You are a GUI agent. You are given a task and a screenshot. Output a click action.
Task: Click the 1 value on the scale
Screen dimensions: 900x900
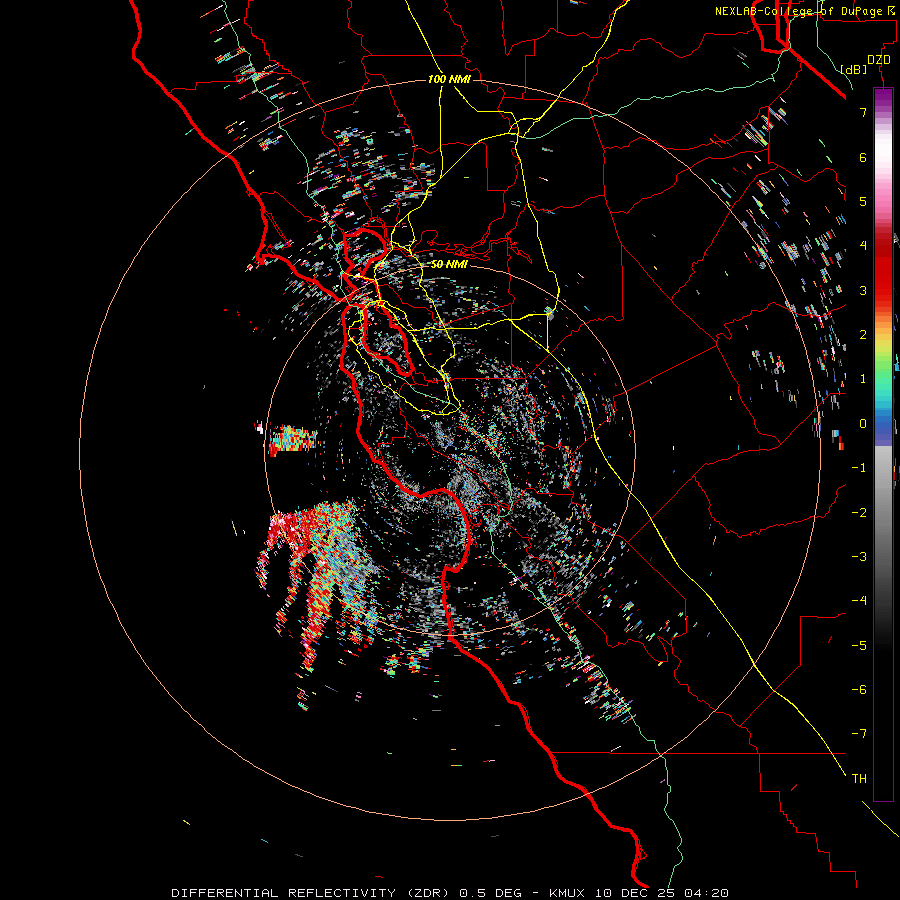tap(863, 379)
